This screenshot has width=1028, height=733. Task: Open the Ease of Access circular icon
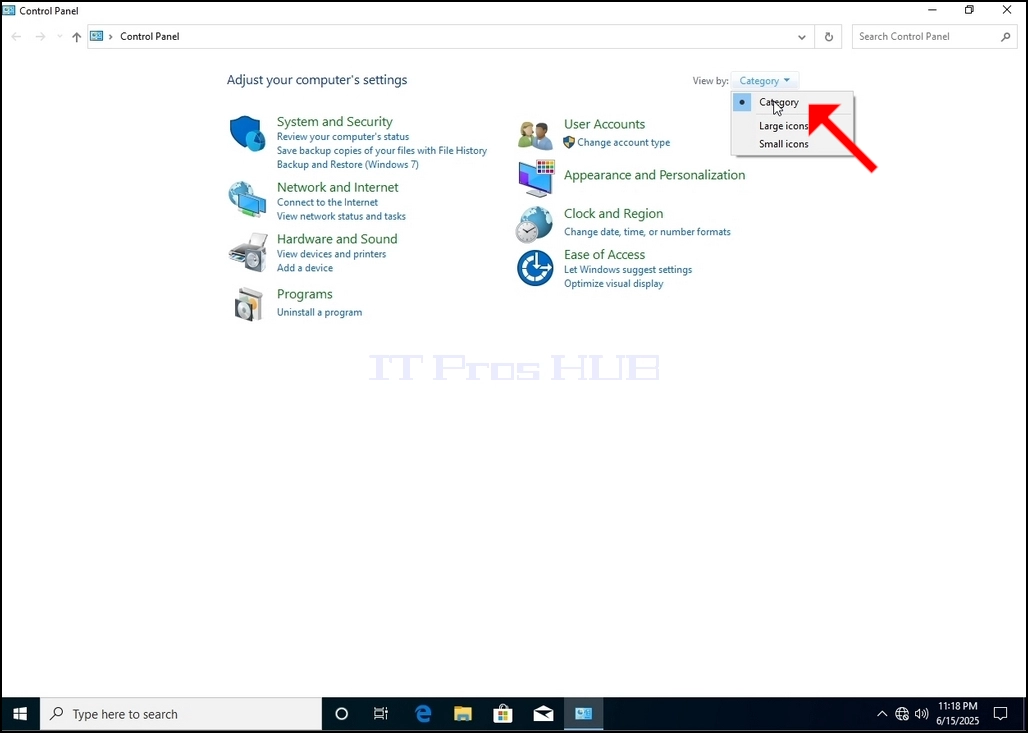(x=535, y=268)
